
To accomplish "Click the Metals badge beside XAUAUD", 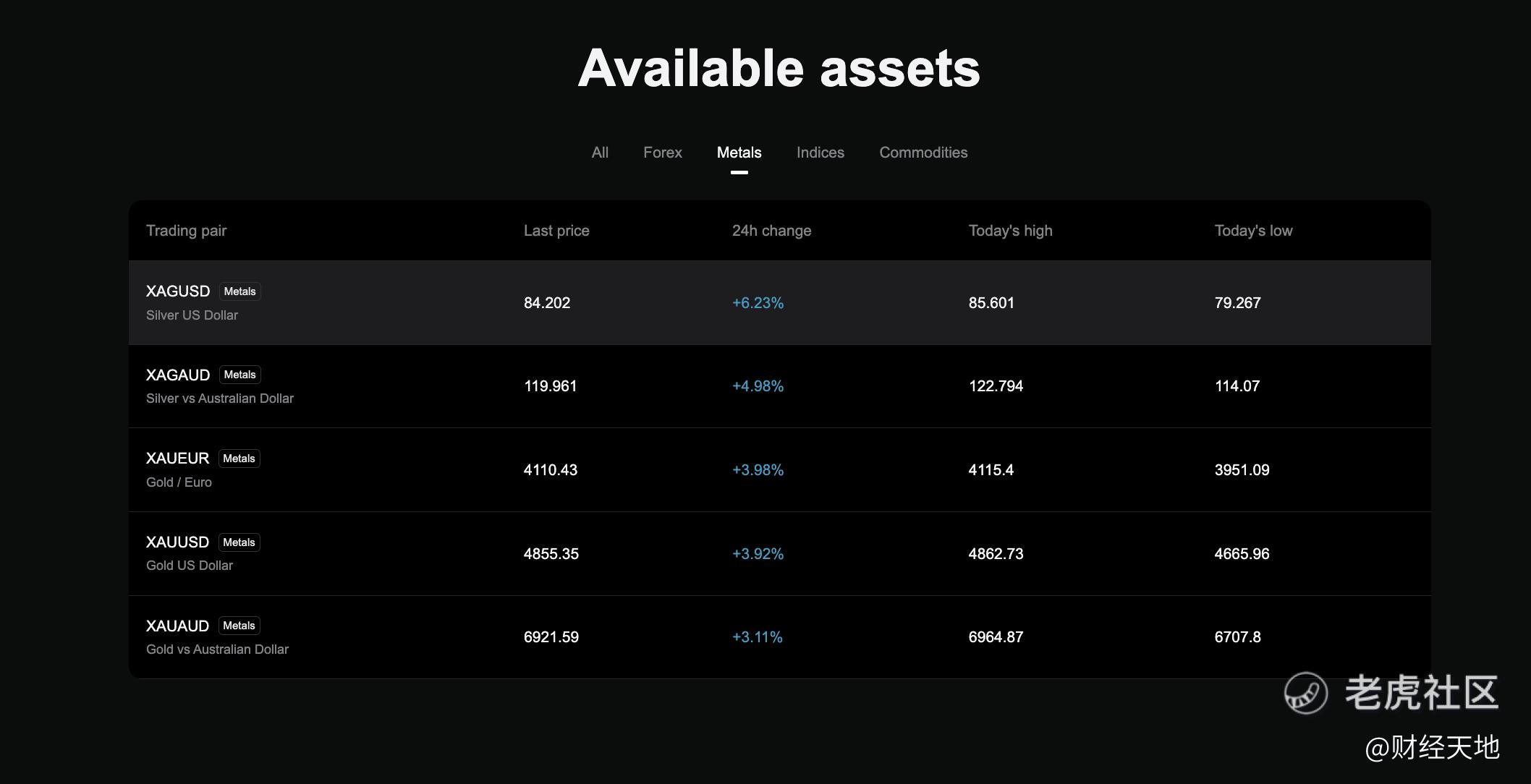I will (239, 626).
